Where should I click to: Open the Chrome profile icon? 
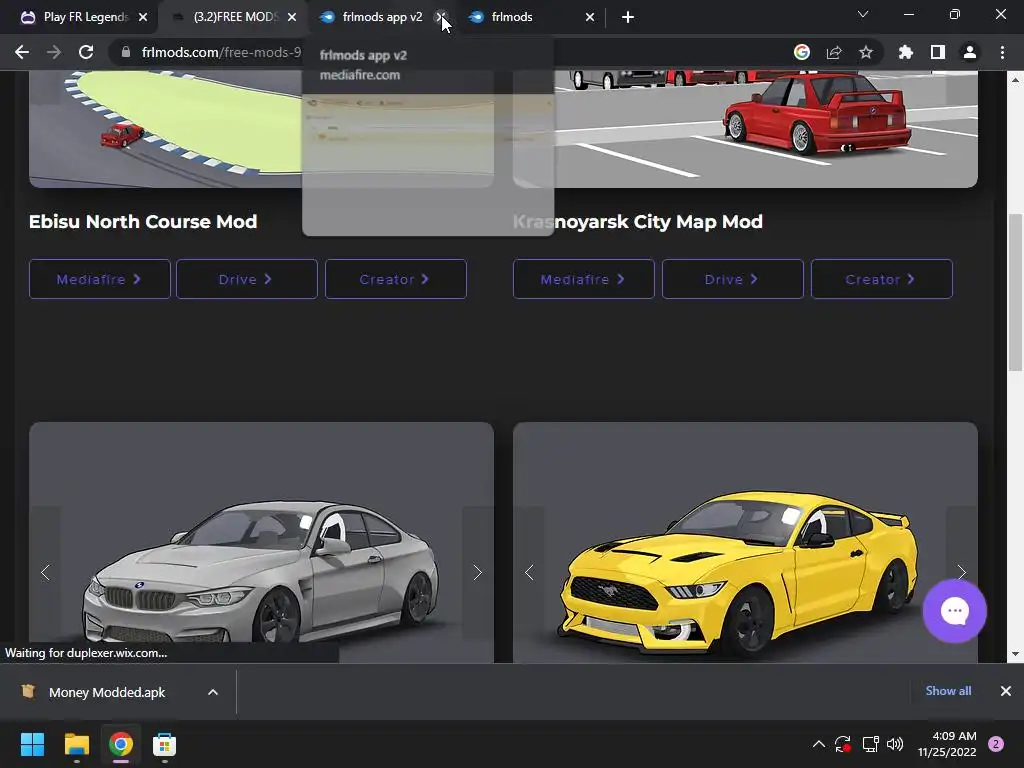[970, 52]
